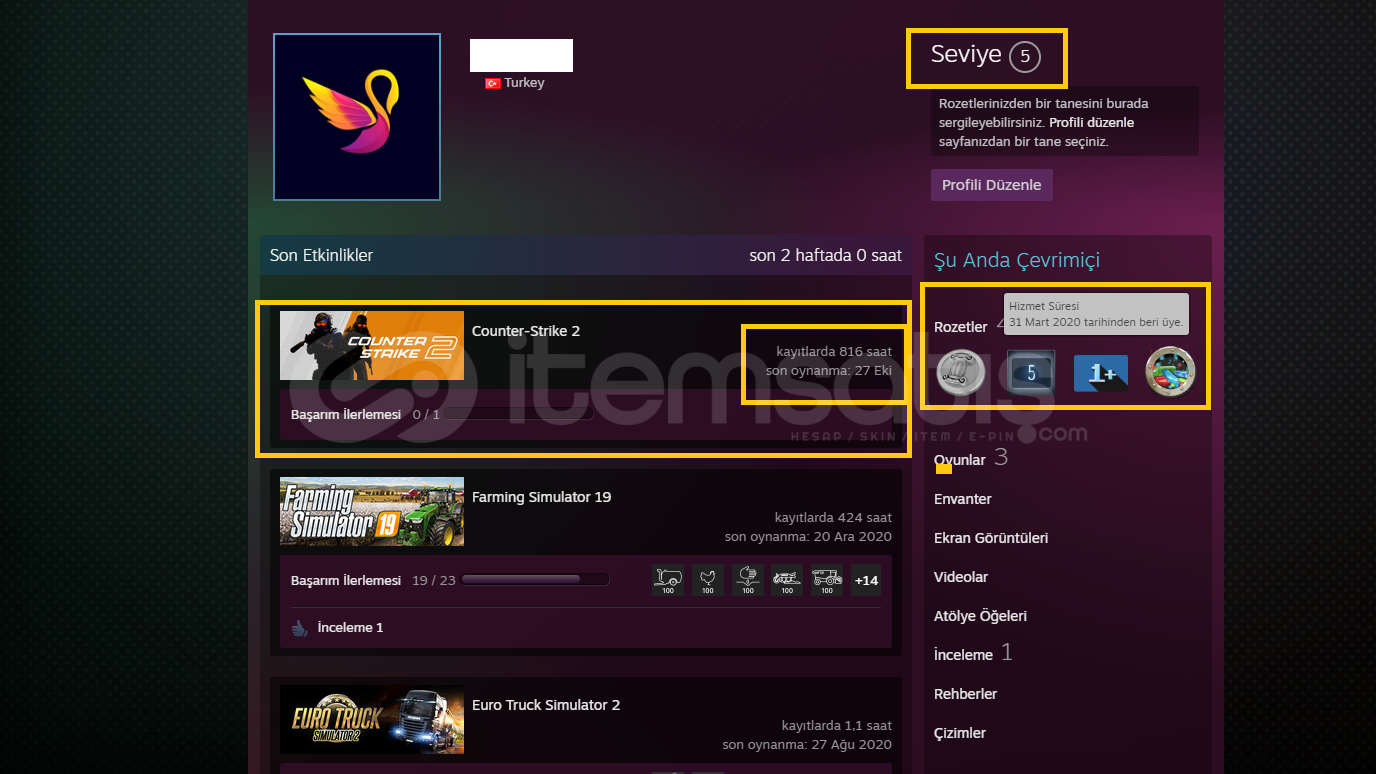Screen dimensions: 1376x774
Task: Open the Rozetler badges link
Action: point(961,327)
